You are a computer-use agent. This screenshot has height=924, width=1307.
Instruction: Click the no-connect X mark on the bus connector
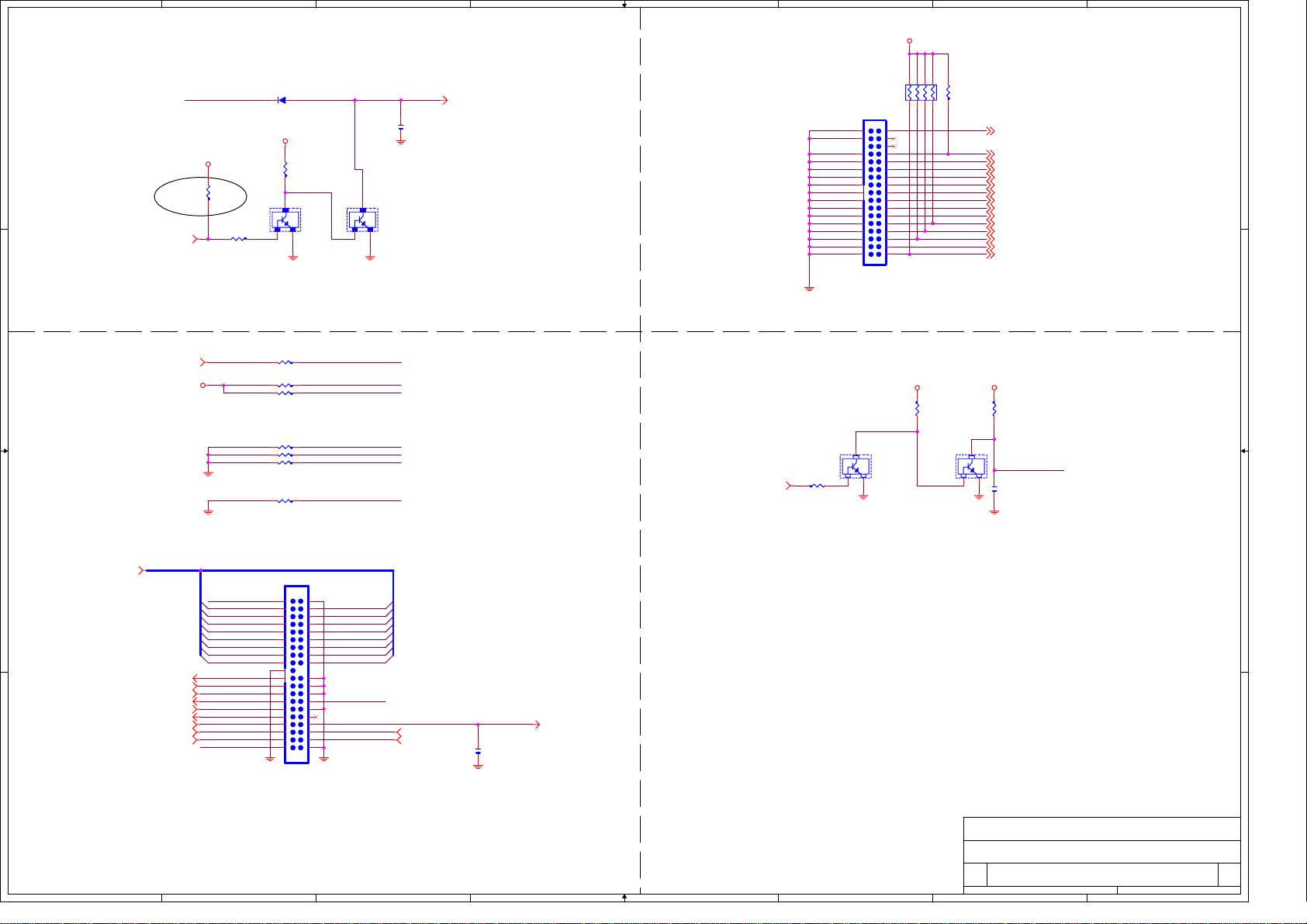(x=314, y=717)
